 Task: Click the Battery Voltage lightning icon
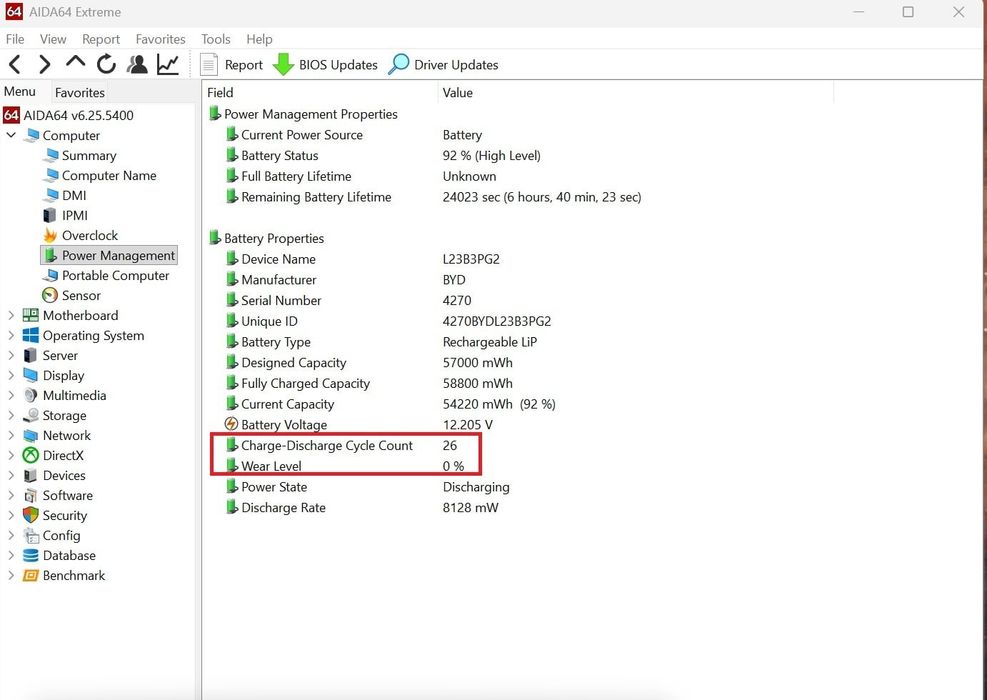click(x=232, y=424)
